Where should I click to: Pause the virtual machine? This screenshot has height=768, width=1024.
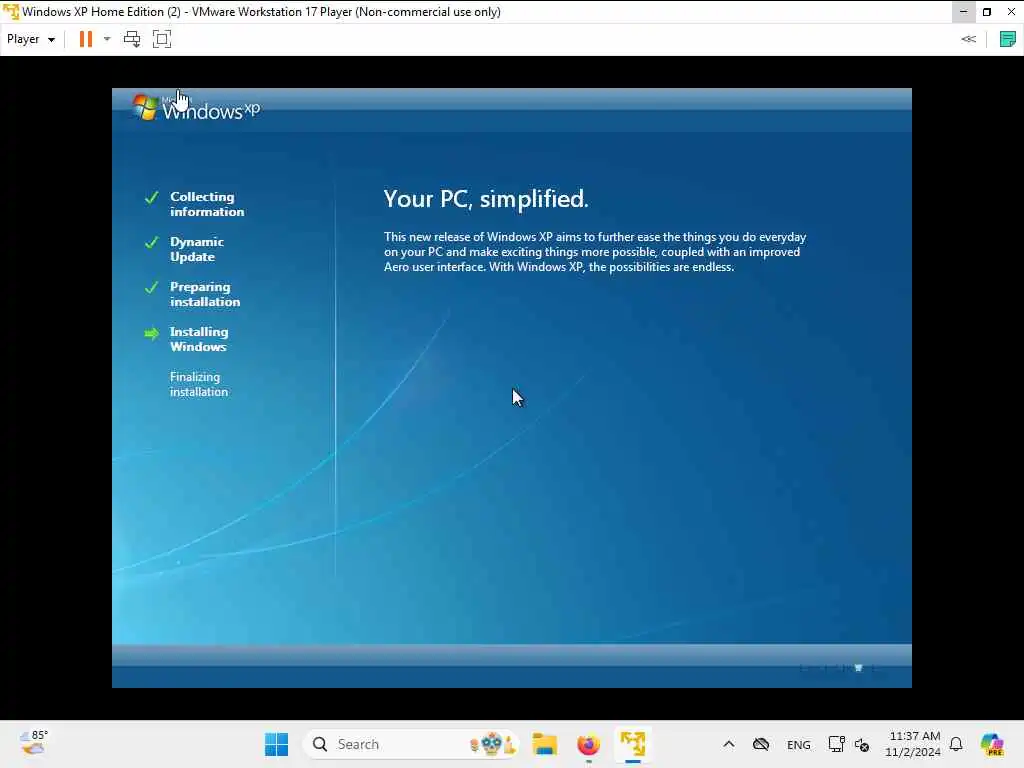click(86, 39)
